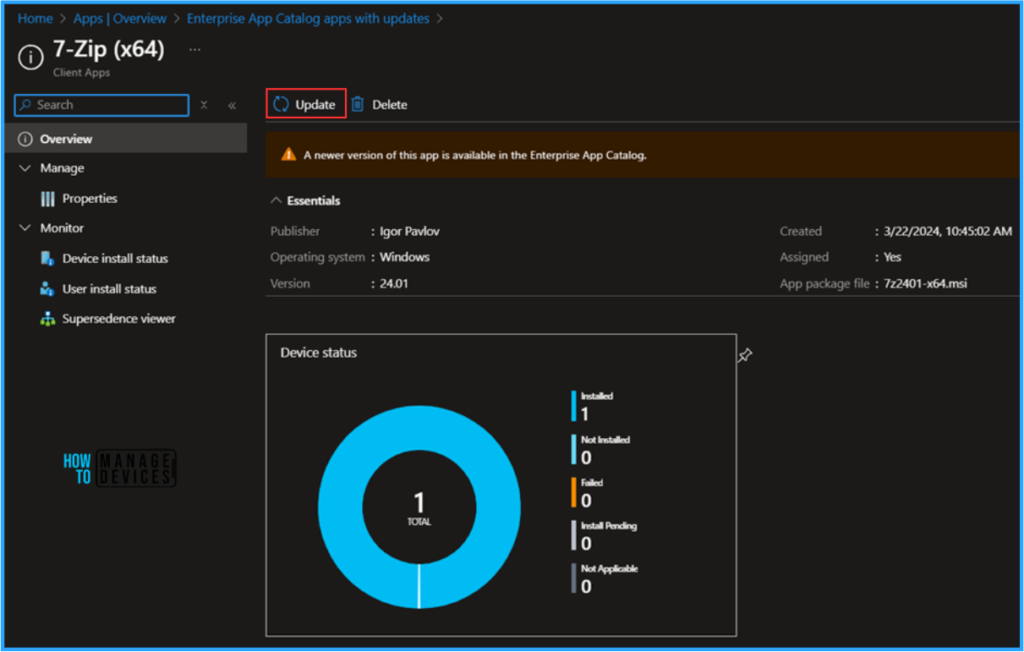Viewport: 1024px width, 652px height.
Task: Click the Properties bars icon
Action: [x=48, y=199]
